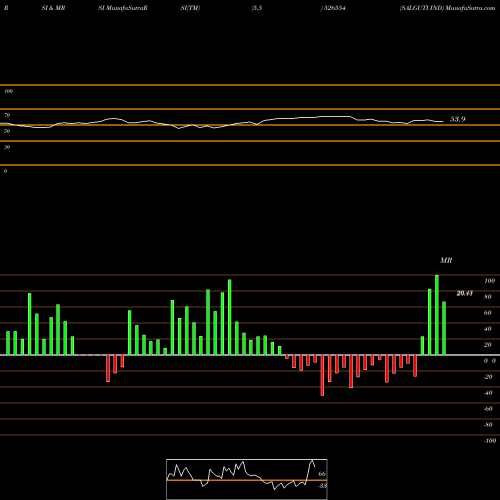Click the MR right axis label 40

click(x=487, y=329)
